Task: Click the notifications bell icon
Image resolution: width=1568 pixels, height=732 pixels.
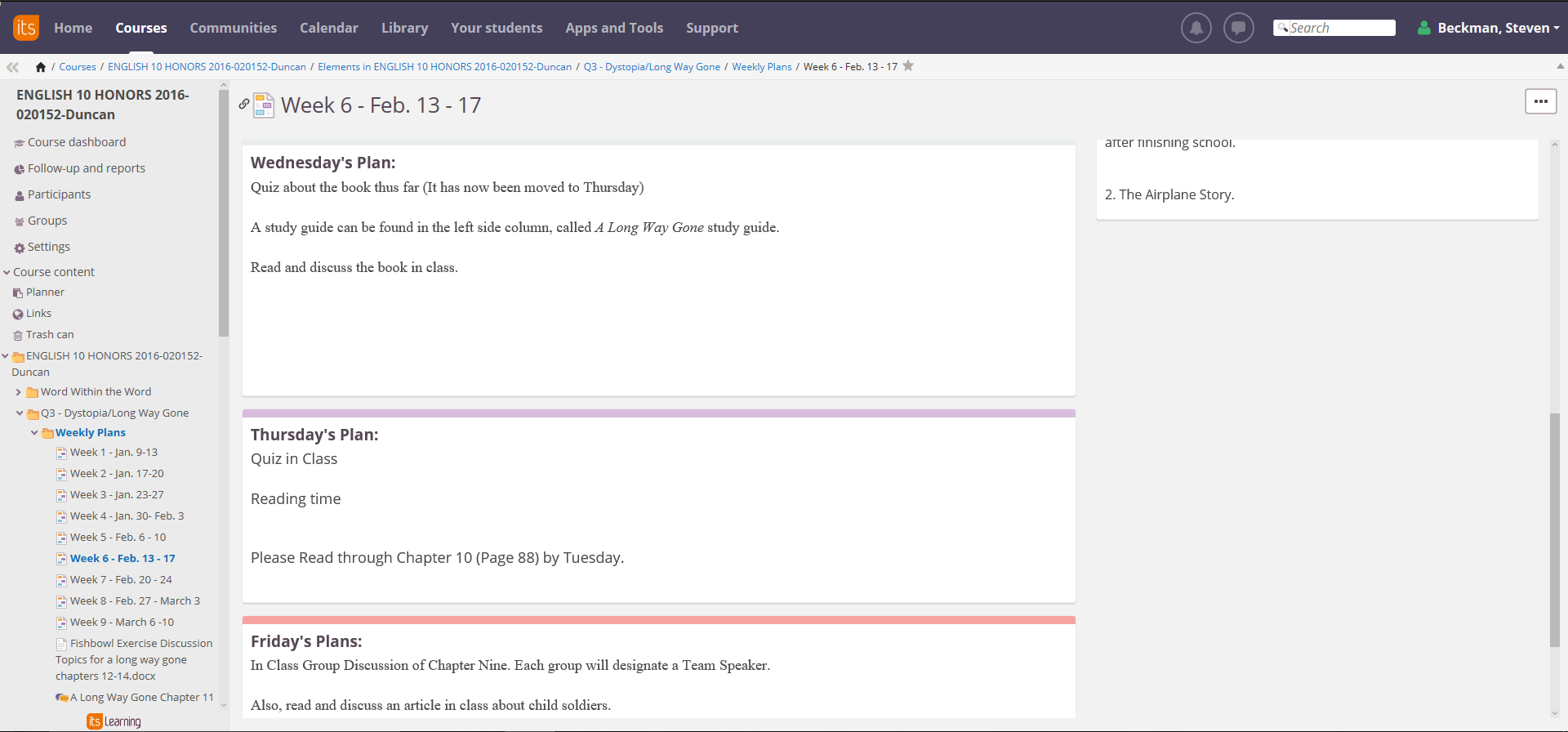Action: click(x=1196, y=28)
